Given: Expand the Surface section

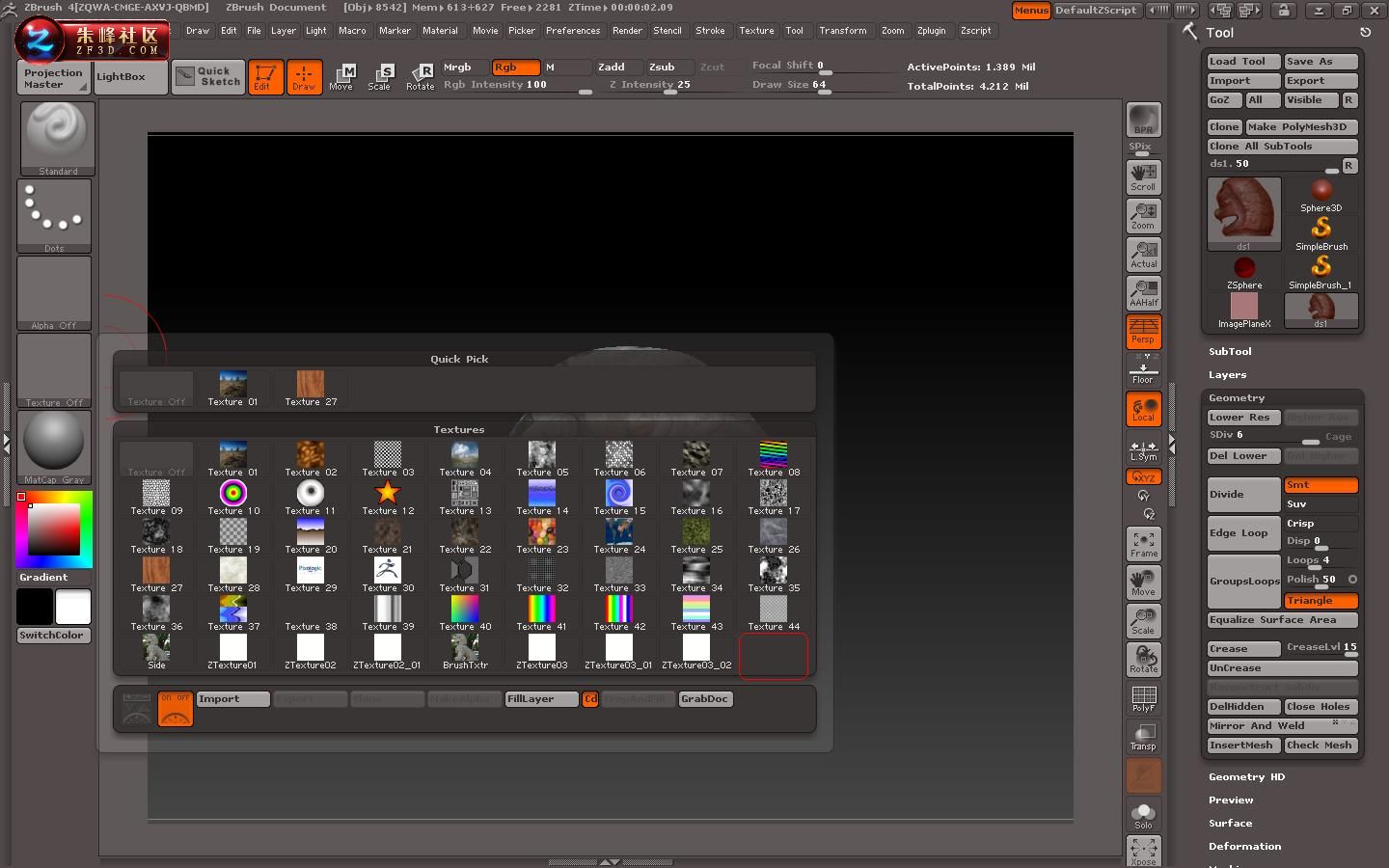Looking at the screenshot, I should (x=1230, y=824).
